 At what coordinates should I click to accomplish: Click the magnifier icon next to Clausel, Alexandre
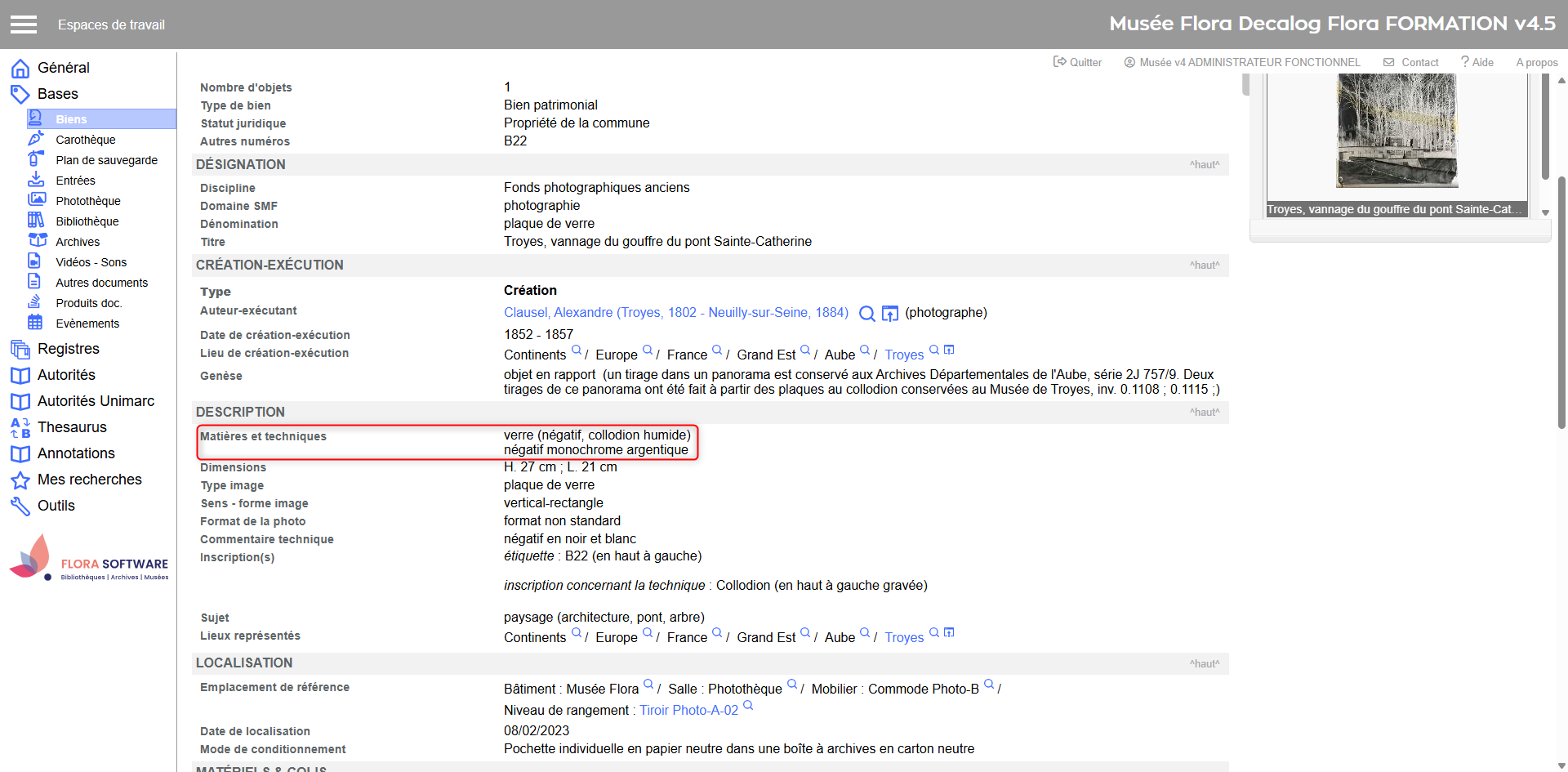867,314
